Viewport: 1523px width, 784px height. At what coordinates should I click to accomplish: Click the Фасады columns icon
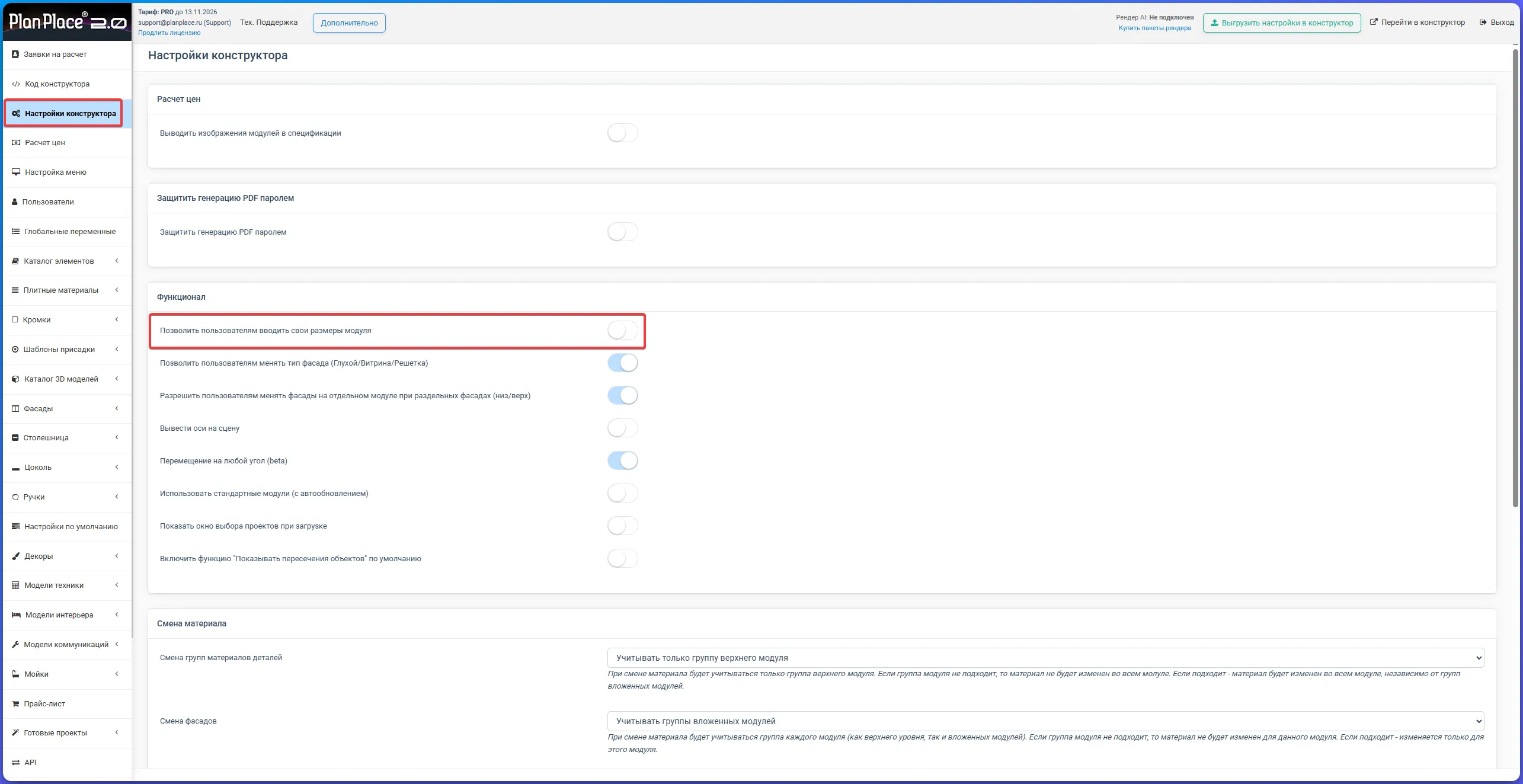click(15, 408)
